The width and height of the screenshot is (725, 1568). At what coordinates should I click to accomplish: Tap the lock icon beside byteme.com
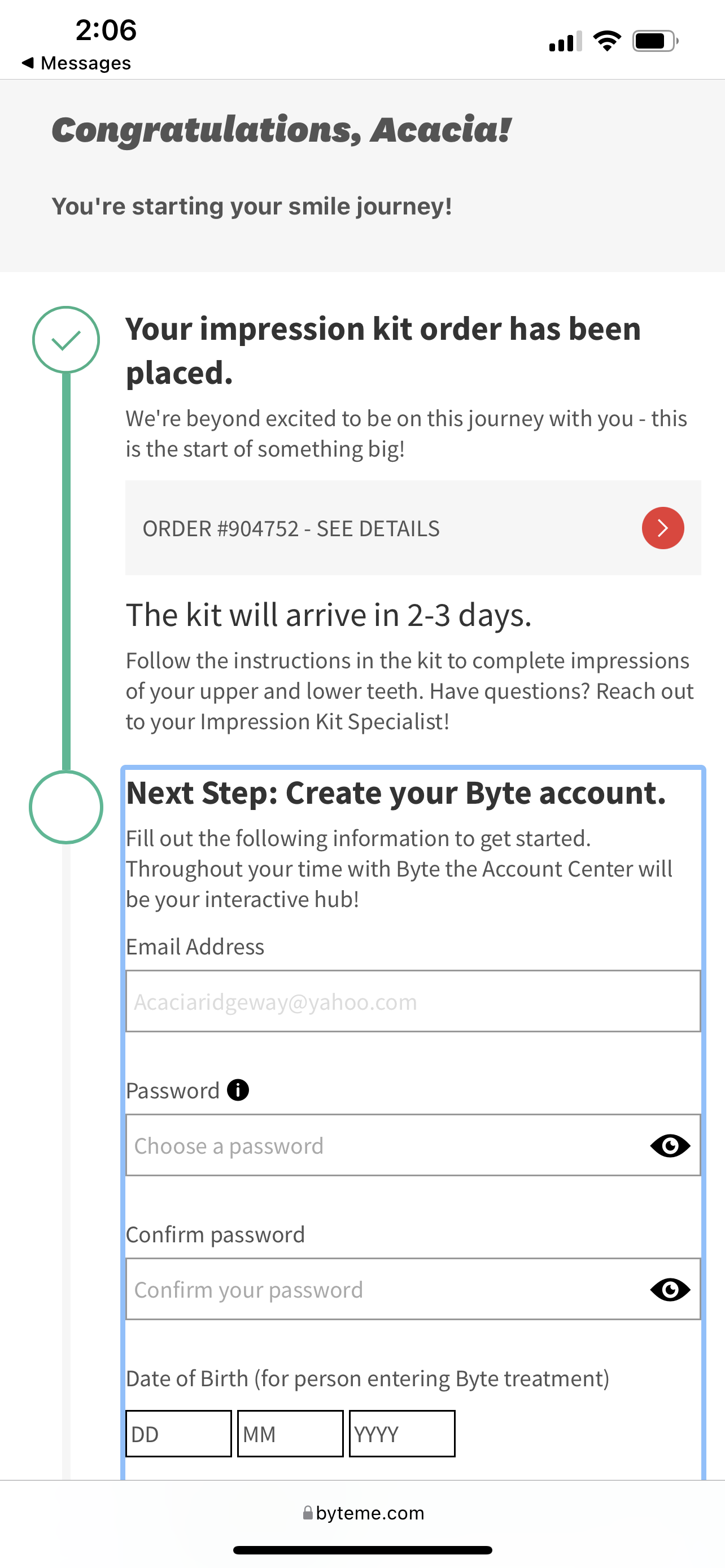coord(308,1513)
